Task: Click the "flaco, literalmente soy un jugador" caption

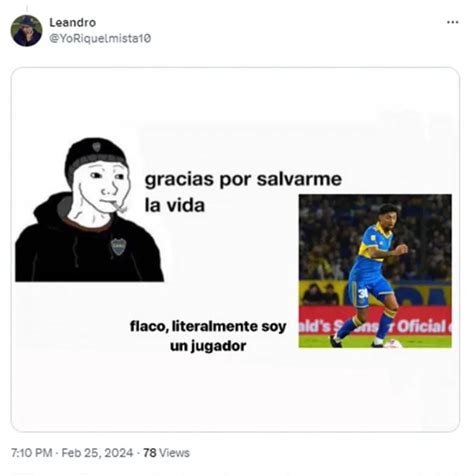Action: point(208,336)
